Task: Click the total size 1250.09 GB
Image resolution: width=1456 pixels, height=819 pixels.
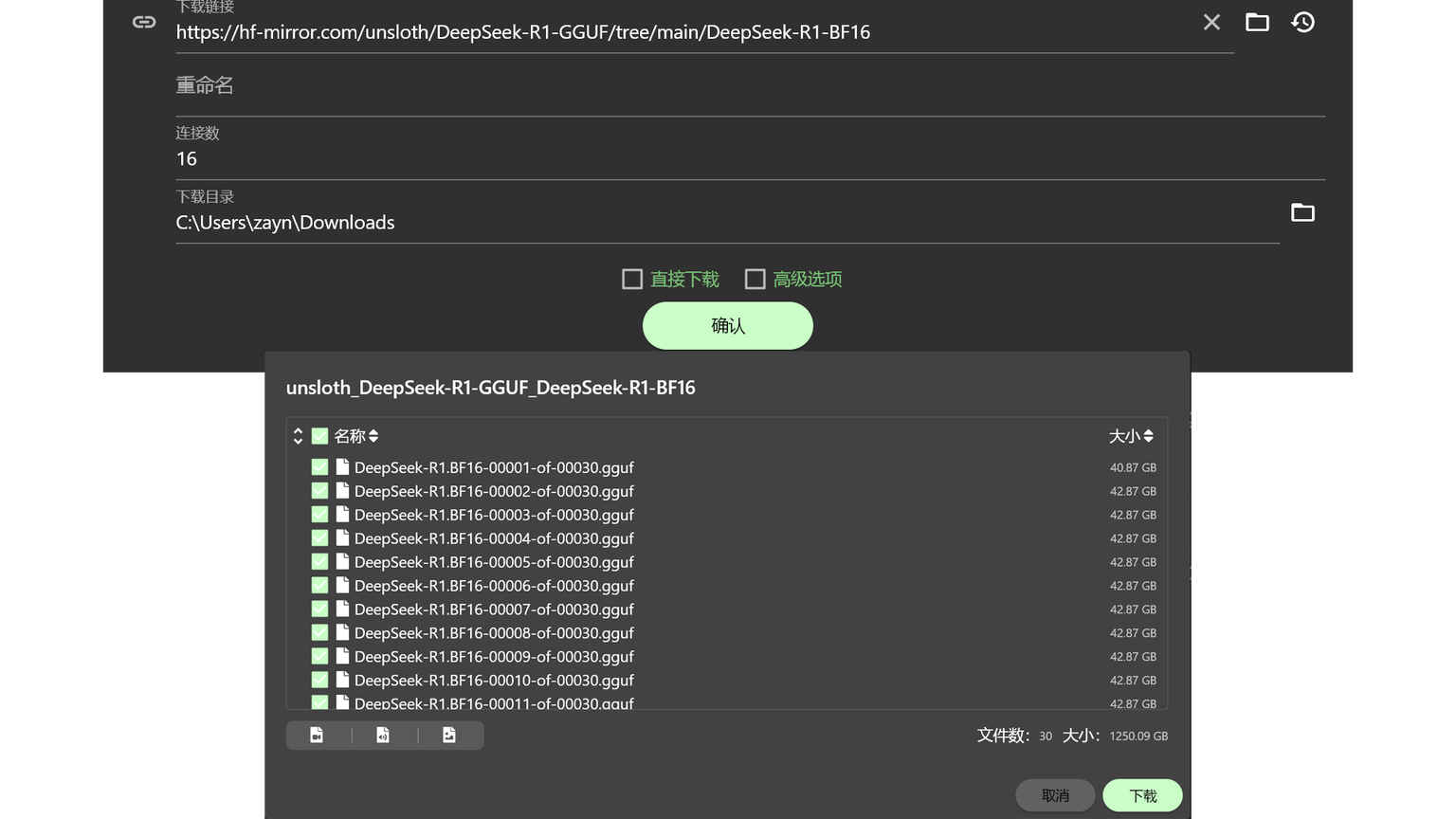Action: 1138,736
